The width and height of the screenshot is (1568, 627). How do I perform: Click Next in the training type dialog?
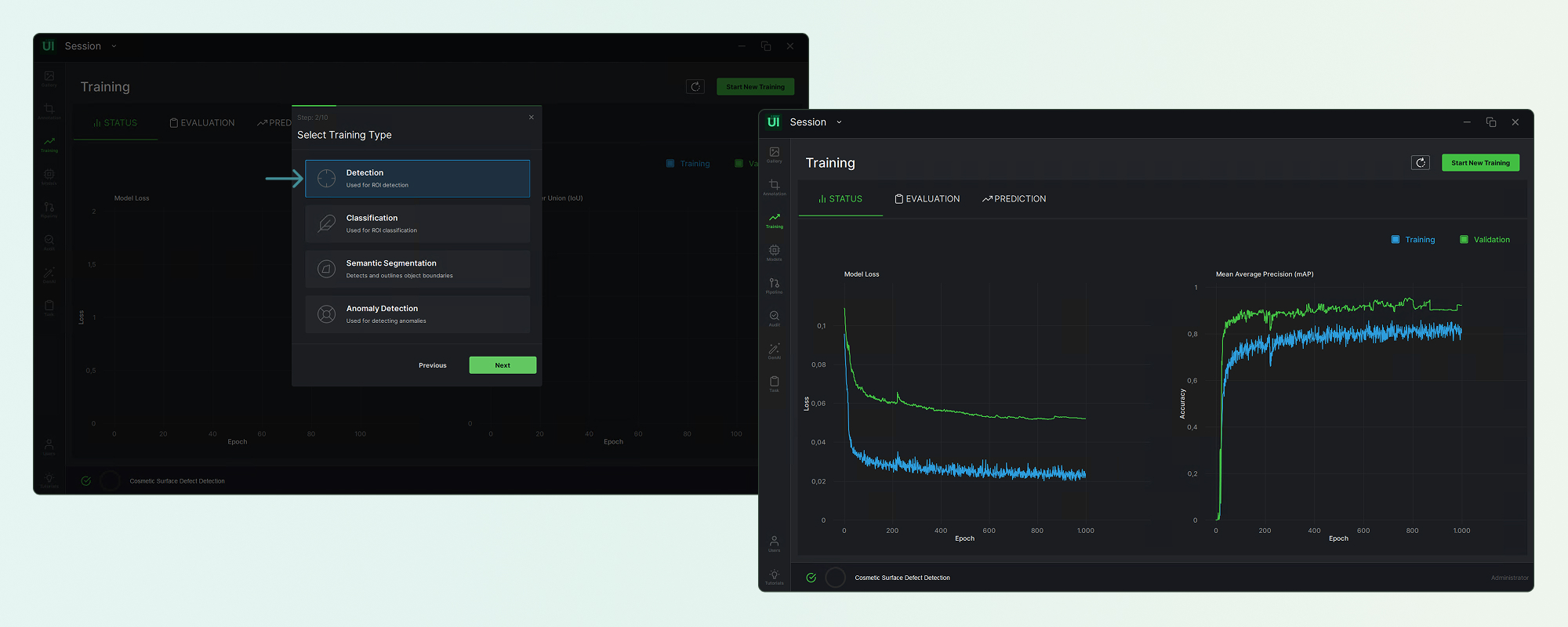pos(503,365)
